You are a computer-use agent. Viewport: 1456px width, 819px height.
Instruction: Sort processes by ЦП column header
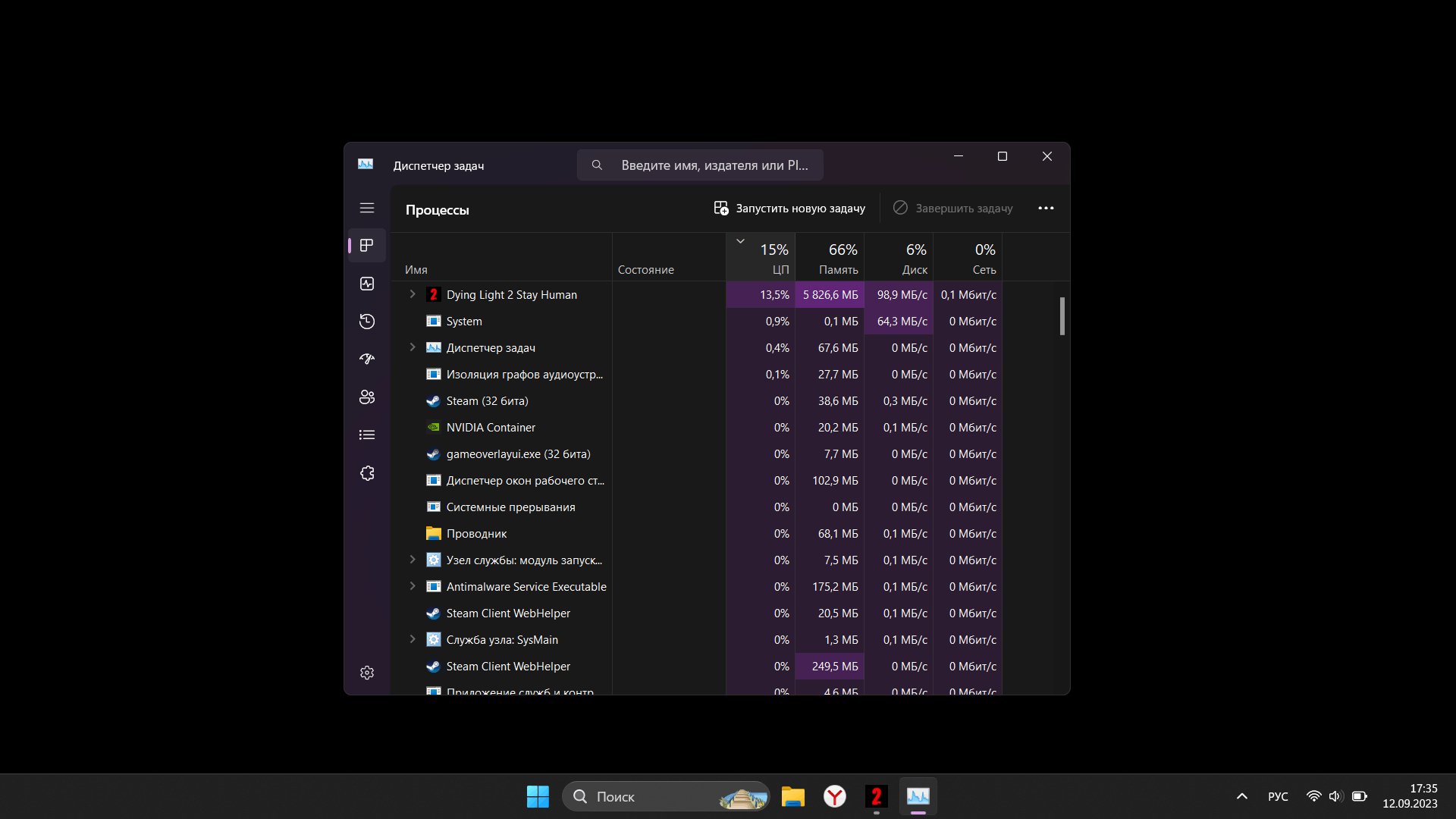(x=761, y=257)
